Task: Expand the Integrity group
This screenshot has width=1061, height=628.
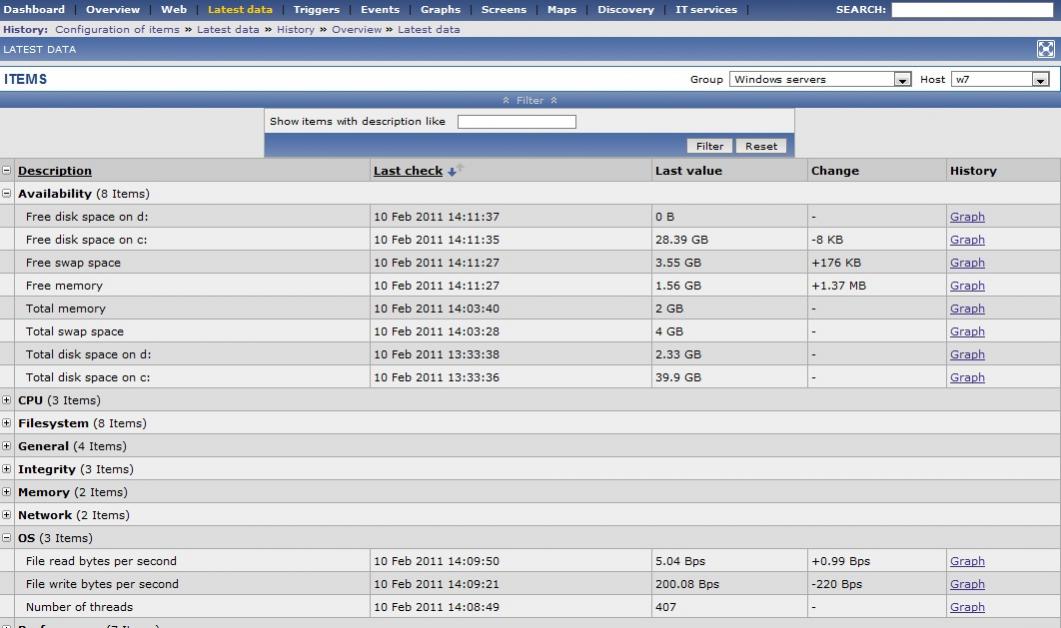Action: pyautogui.click(x=6, y=469)
